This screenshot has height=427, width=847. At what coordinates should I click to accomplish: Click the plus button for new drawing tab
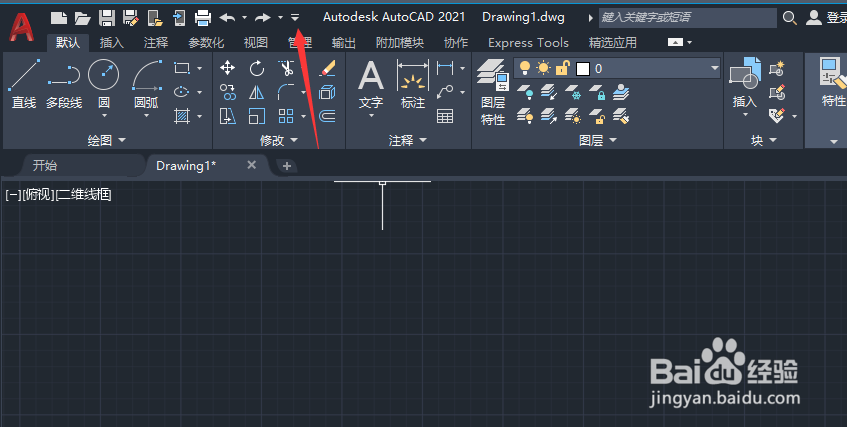[x=287, y=166]
